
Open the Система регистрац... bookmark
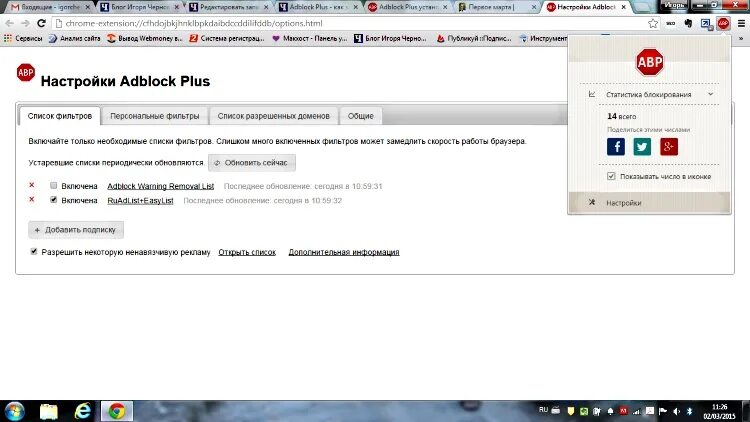point(227,38)
